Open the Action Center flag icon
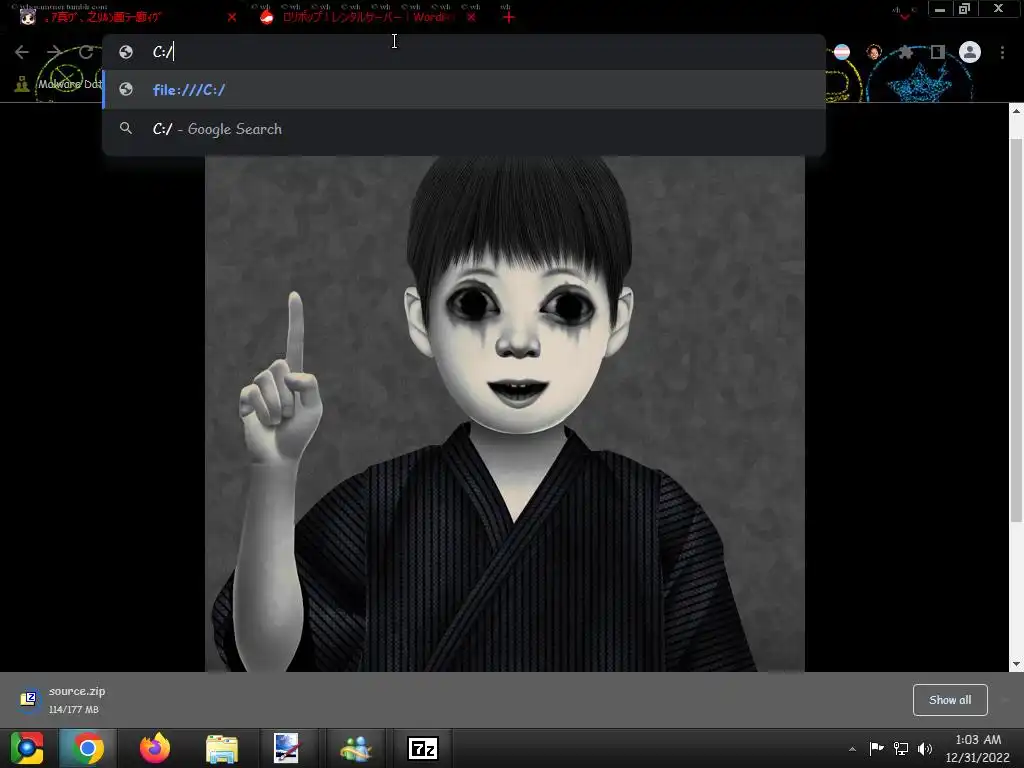Screen dimensions: 1024x768 pos(876,748)
